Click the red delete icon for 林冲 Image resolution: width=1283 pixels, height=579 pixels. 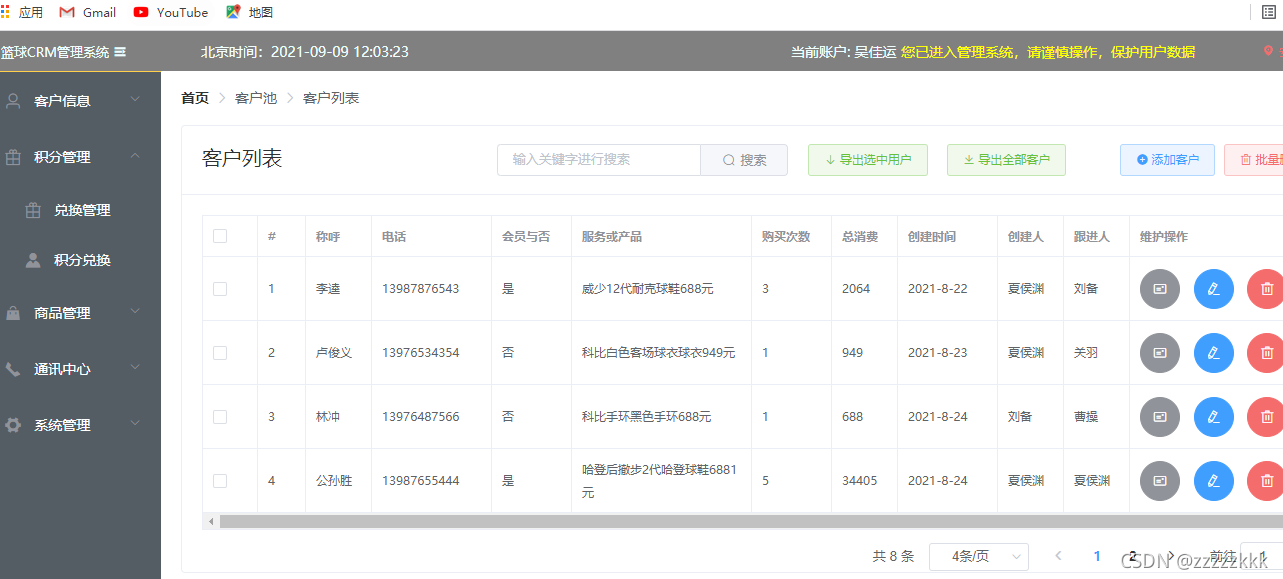1266,417
